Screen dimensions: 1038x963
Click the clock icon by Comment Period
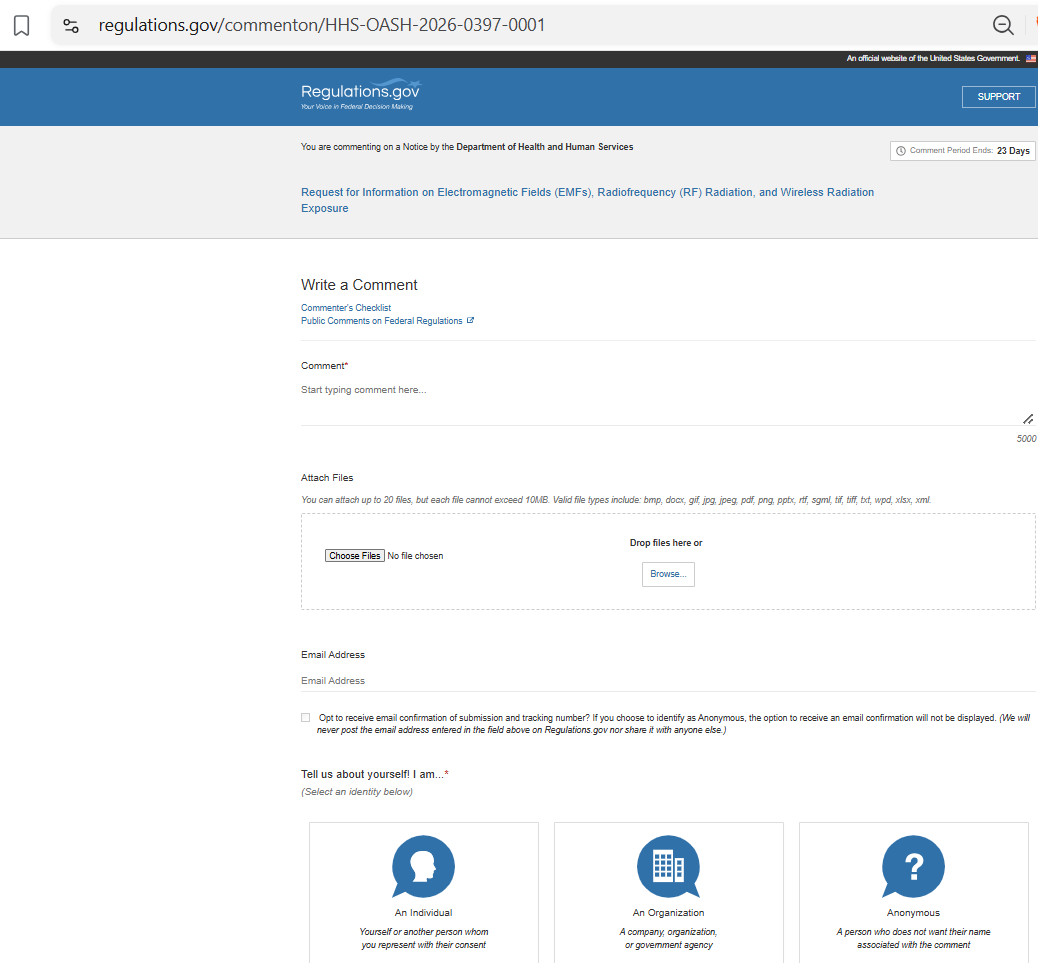900,151
